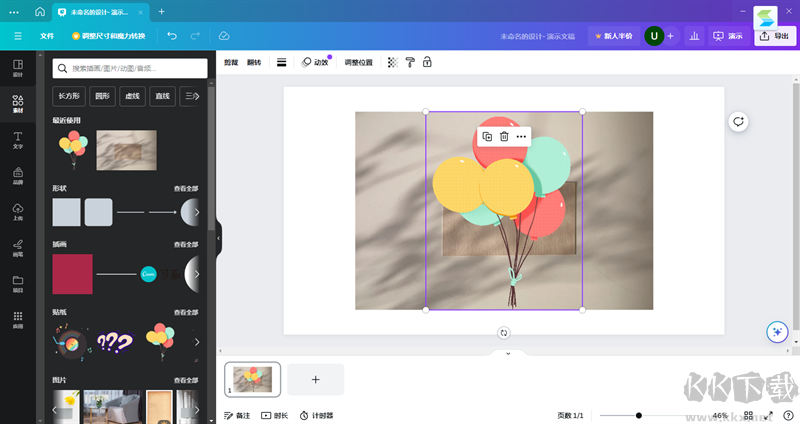Open the 文件 menu
This screenshot has width=800, height=424.
(x=47, y=36)
